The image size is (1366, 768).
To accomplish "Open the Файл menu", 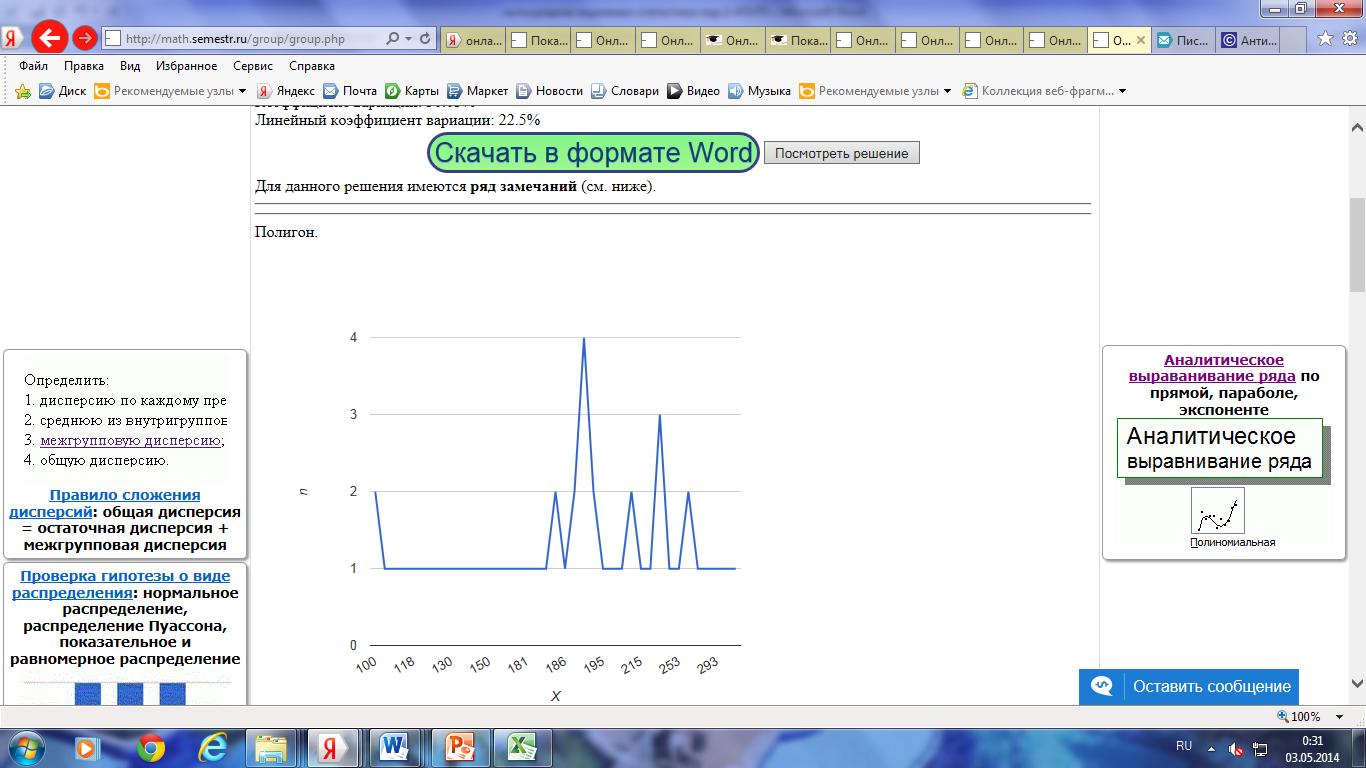I will pyautogui.click(x=33, y=66).
